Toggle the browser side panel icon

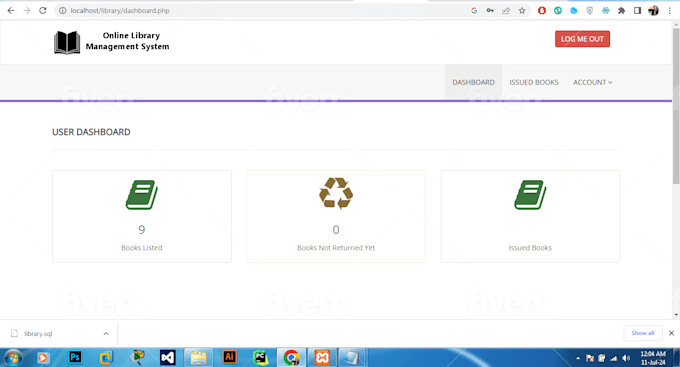pyautogui.click(x=638, y=10)
